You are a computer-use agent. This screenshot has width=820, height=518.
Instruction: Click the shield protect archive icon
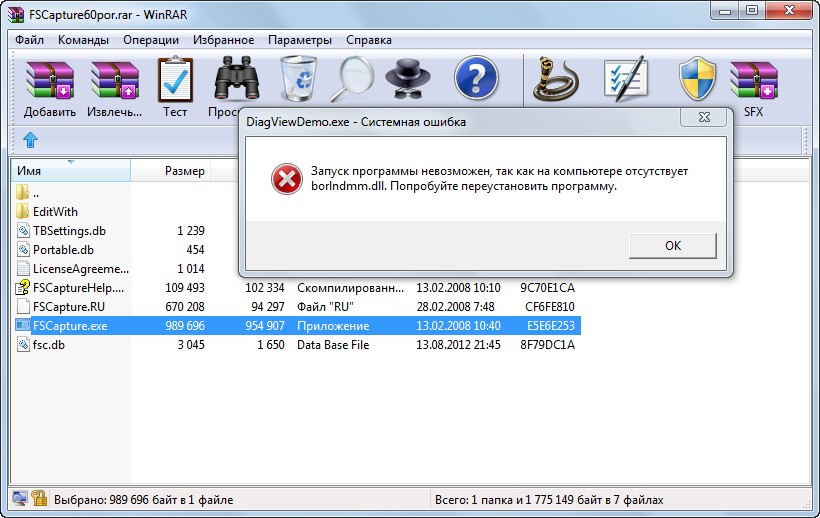coord(697,78)
